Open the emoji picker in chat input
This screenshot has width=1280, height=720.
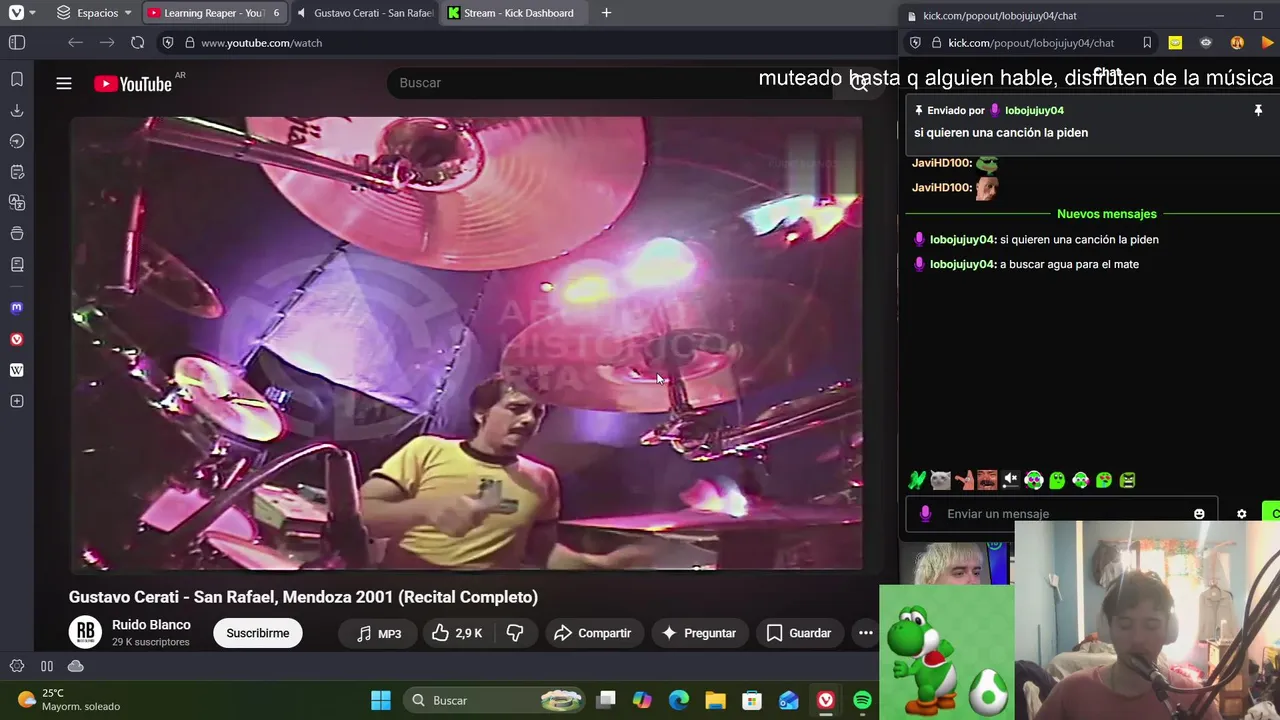1199,514
